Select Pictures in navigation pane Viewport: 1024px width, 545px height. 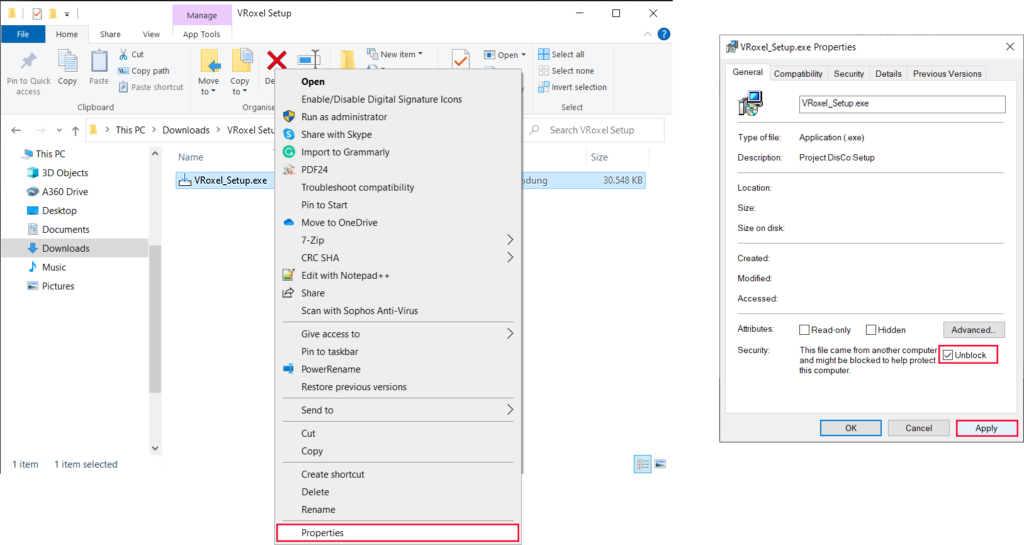[50, 287]
